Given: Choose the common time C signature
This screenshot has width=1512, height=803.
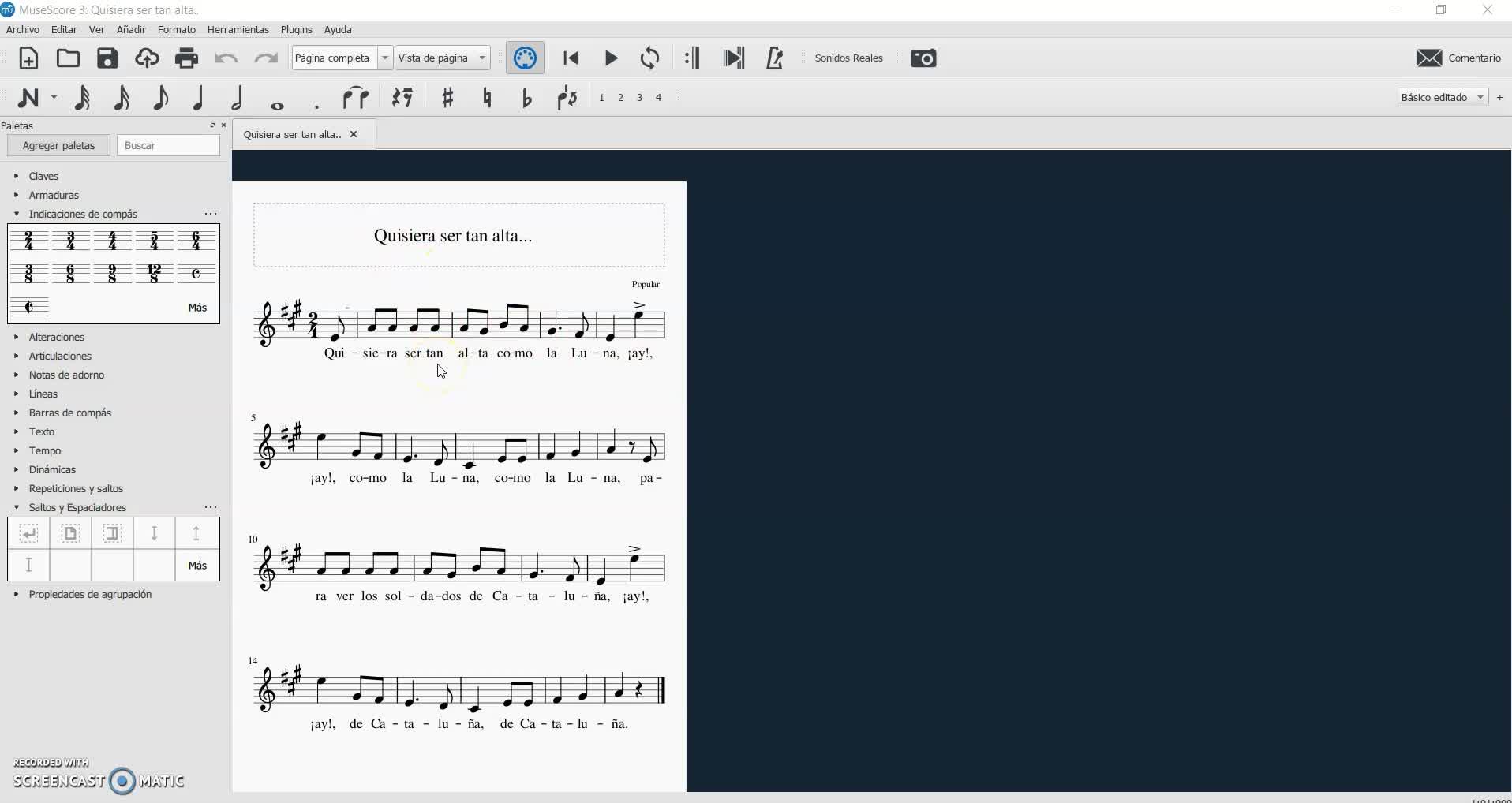Looking at the screenshot, I should pyautogui.click(x=196, y=274).
